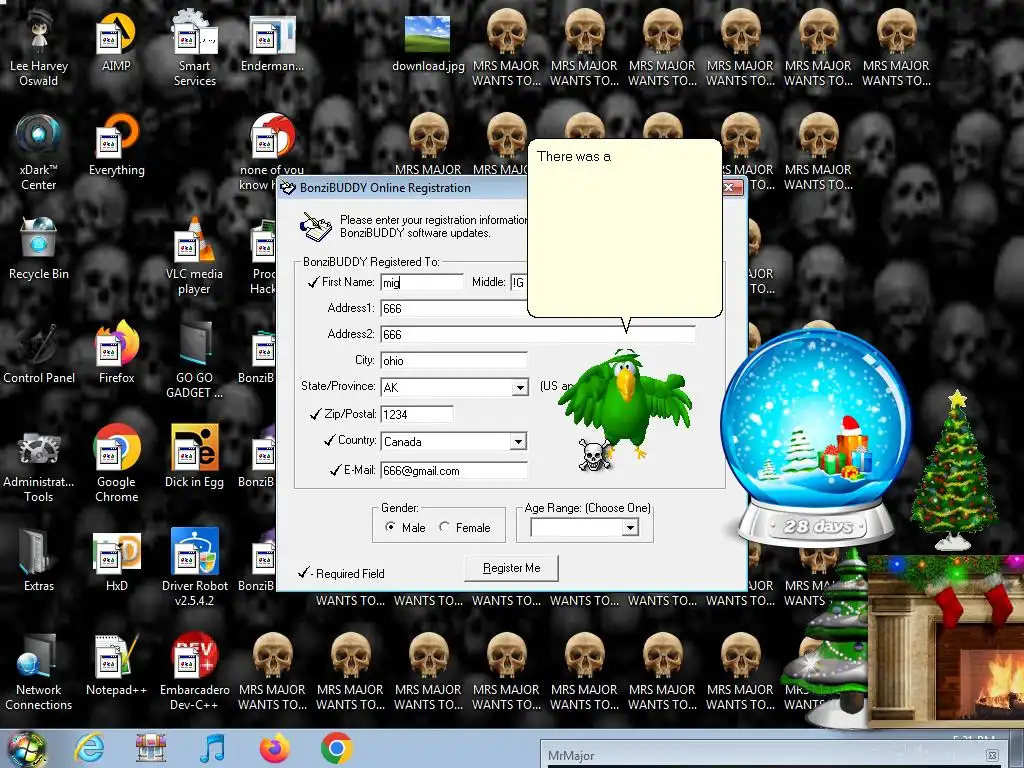Click the City field containing ohio

pos(454,360)
